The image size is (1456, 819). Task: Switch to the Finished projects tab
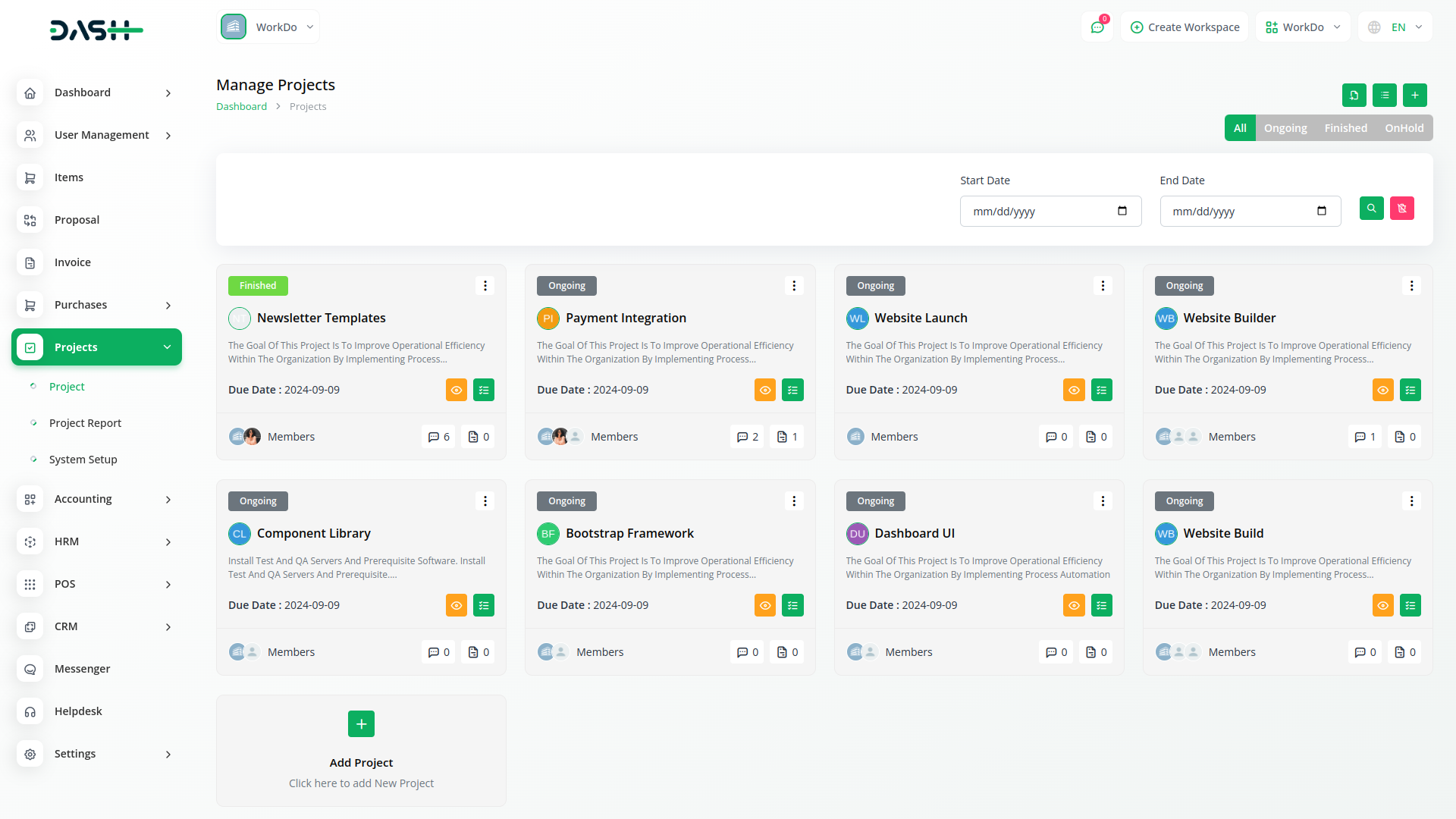(1345, 127)
